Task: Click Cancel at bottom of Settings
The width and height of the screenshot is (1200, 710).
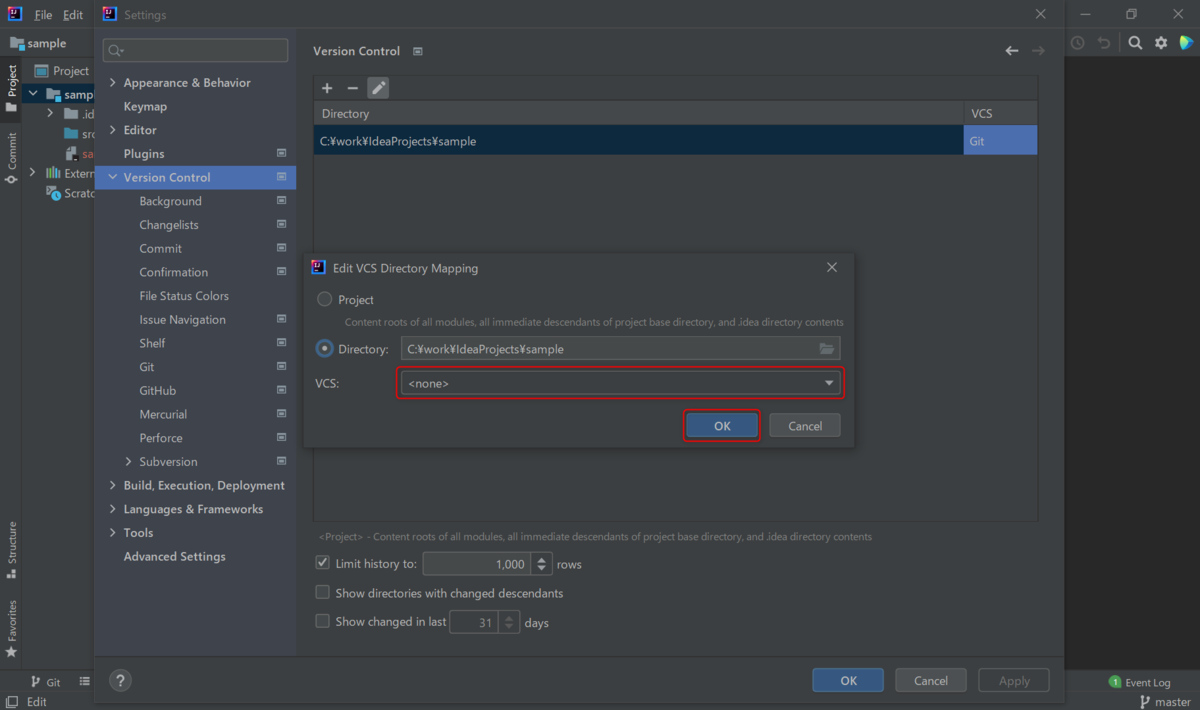Action: pos(931,681)
